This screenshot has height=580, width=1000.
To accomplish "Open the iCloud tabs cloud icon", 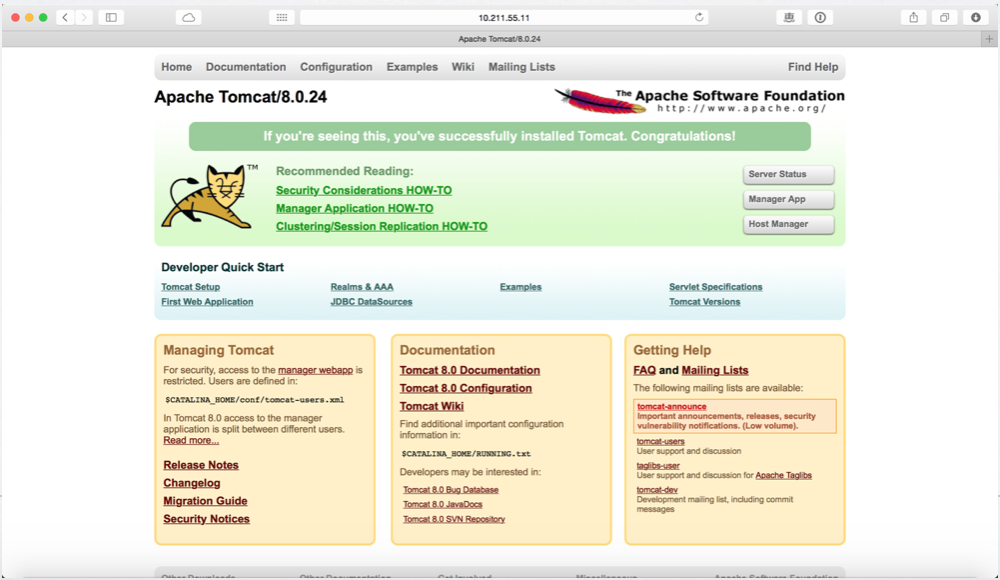I will pyautogui.click(x=188, y=17).
